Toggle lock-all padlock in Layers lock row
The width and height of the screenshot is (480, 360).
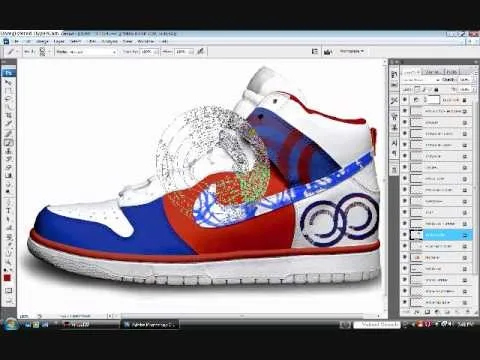pos(437,89)
